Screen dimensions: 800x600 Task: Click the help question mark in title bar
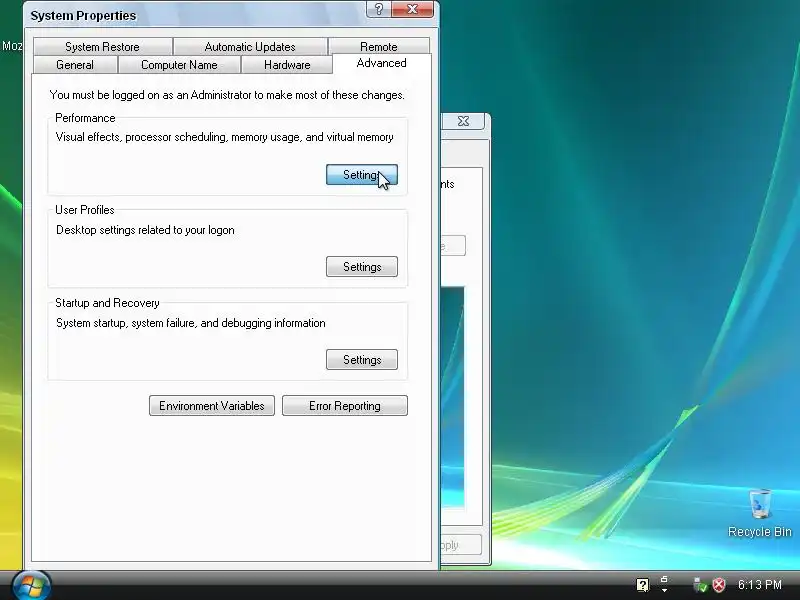point(379,9)
